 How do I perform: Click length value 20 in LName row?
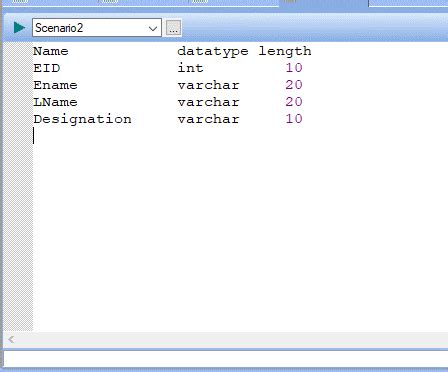(294, 102)
